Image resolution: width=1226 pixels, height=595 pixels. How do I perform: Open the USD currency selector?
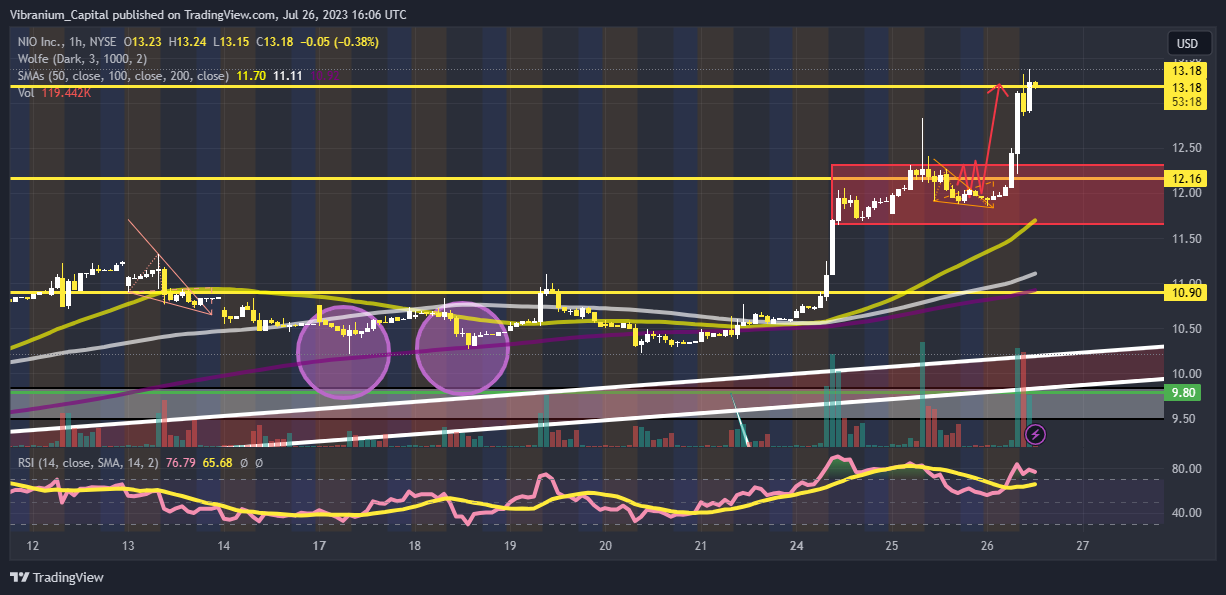click(1188, 44)
